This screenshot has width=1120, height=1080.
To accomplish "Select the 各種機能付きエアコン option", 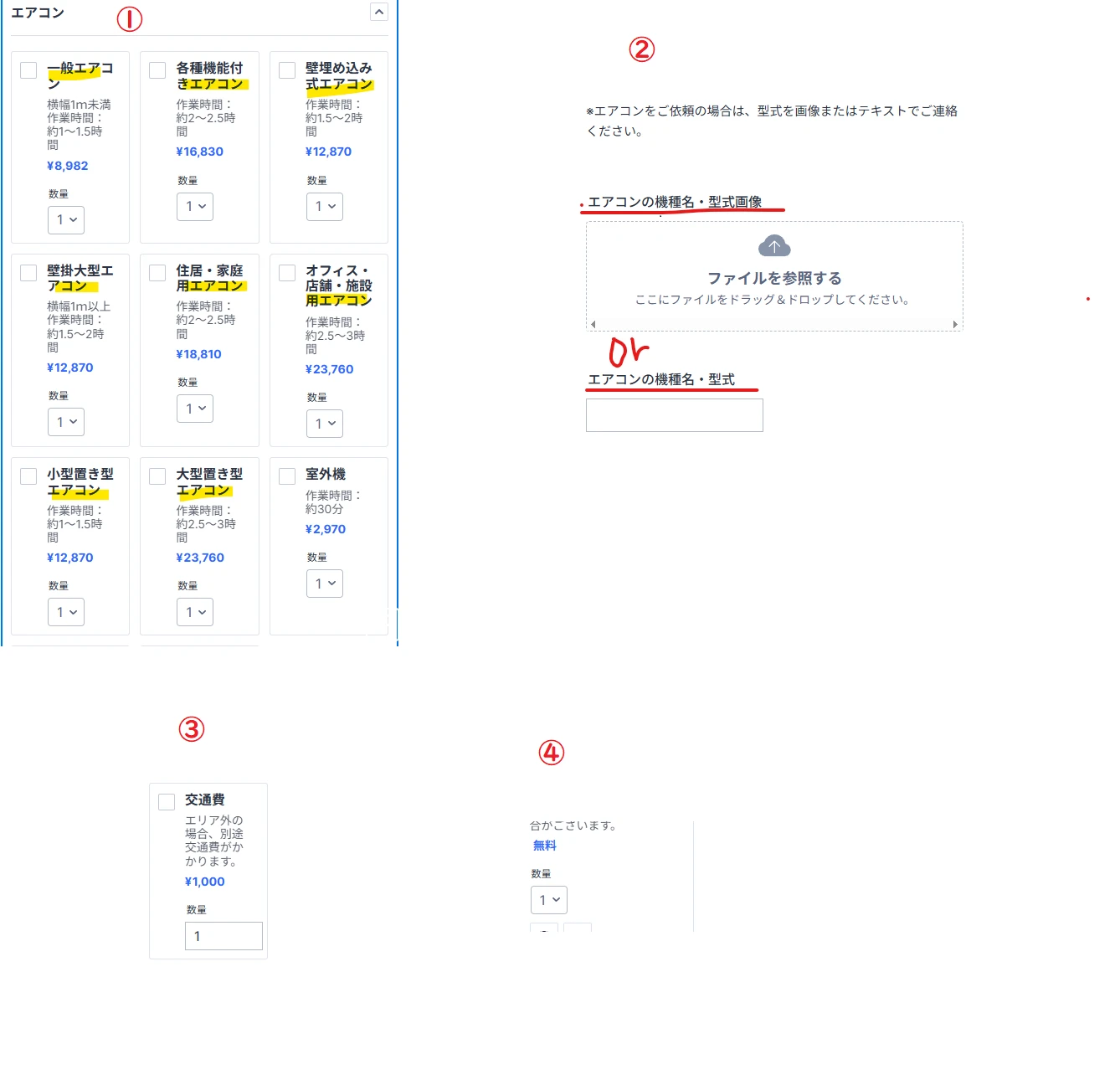I will click(x=157, y=69).
